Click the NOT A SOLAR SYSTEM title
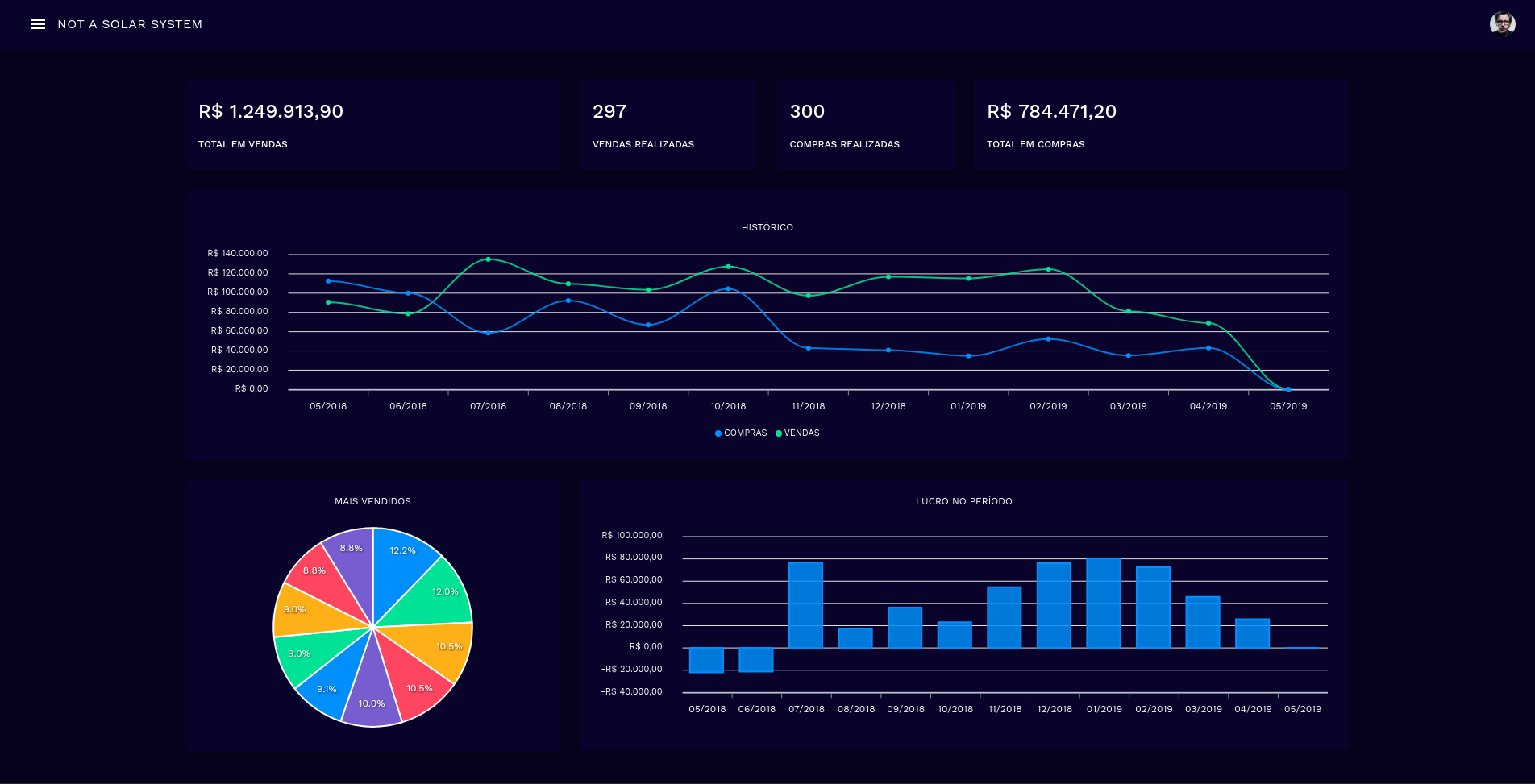Viewport: 1535px width, 784px height. click(130, 24)
